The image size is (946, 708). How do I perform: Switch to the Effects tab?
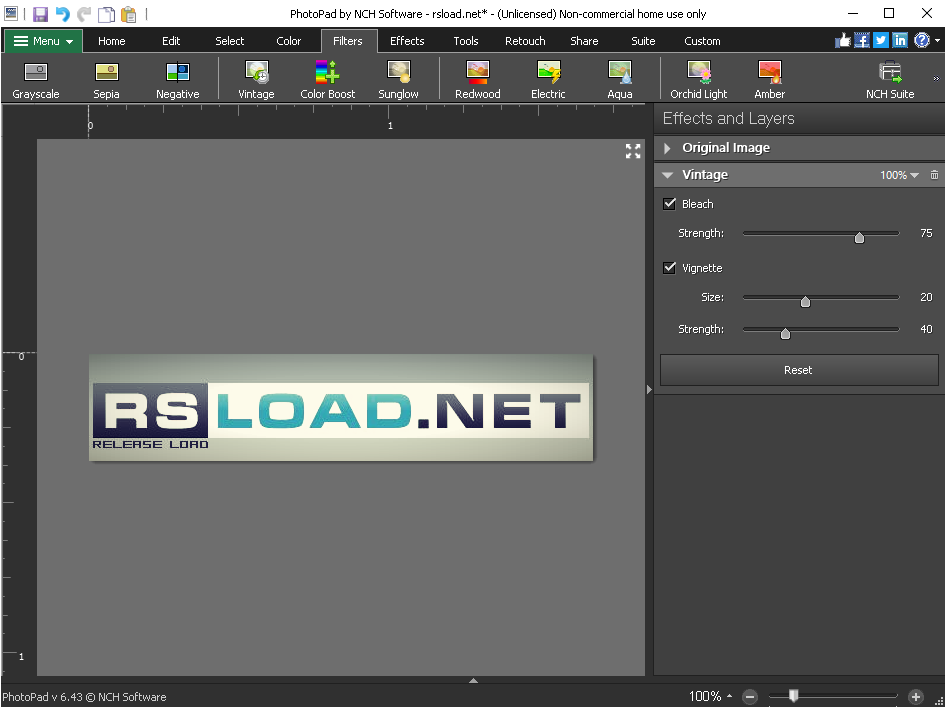[406, 40]
